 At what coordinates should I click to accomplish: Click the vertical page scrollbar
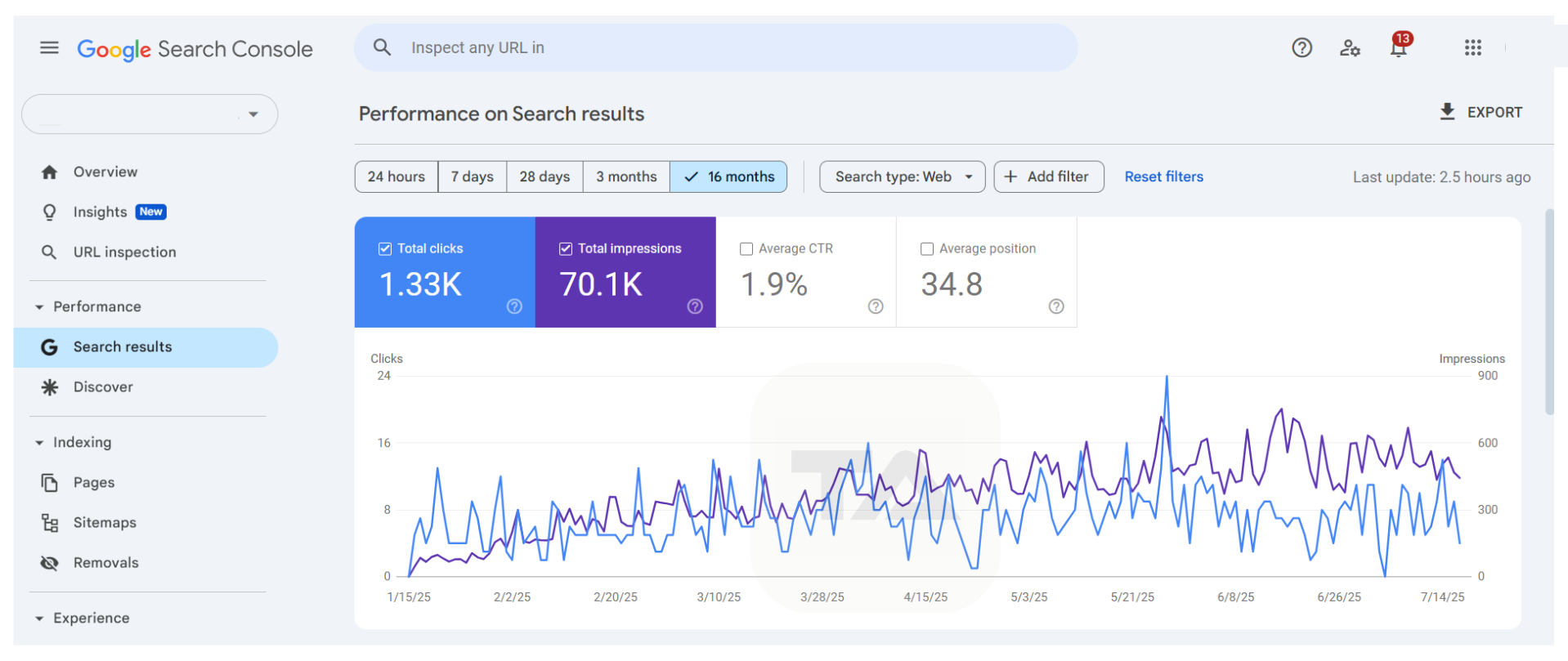[1548, 312]
